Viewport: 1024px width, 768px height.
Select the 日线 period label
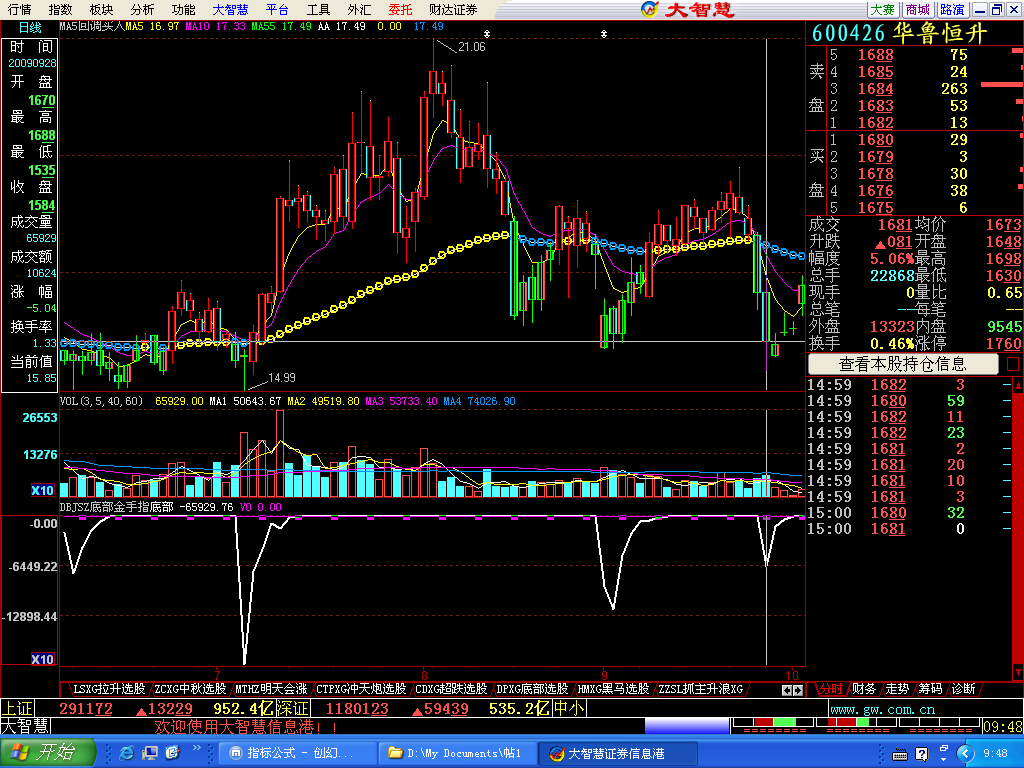click(29, 27)
